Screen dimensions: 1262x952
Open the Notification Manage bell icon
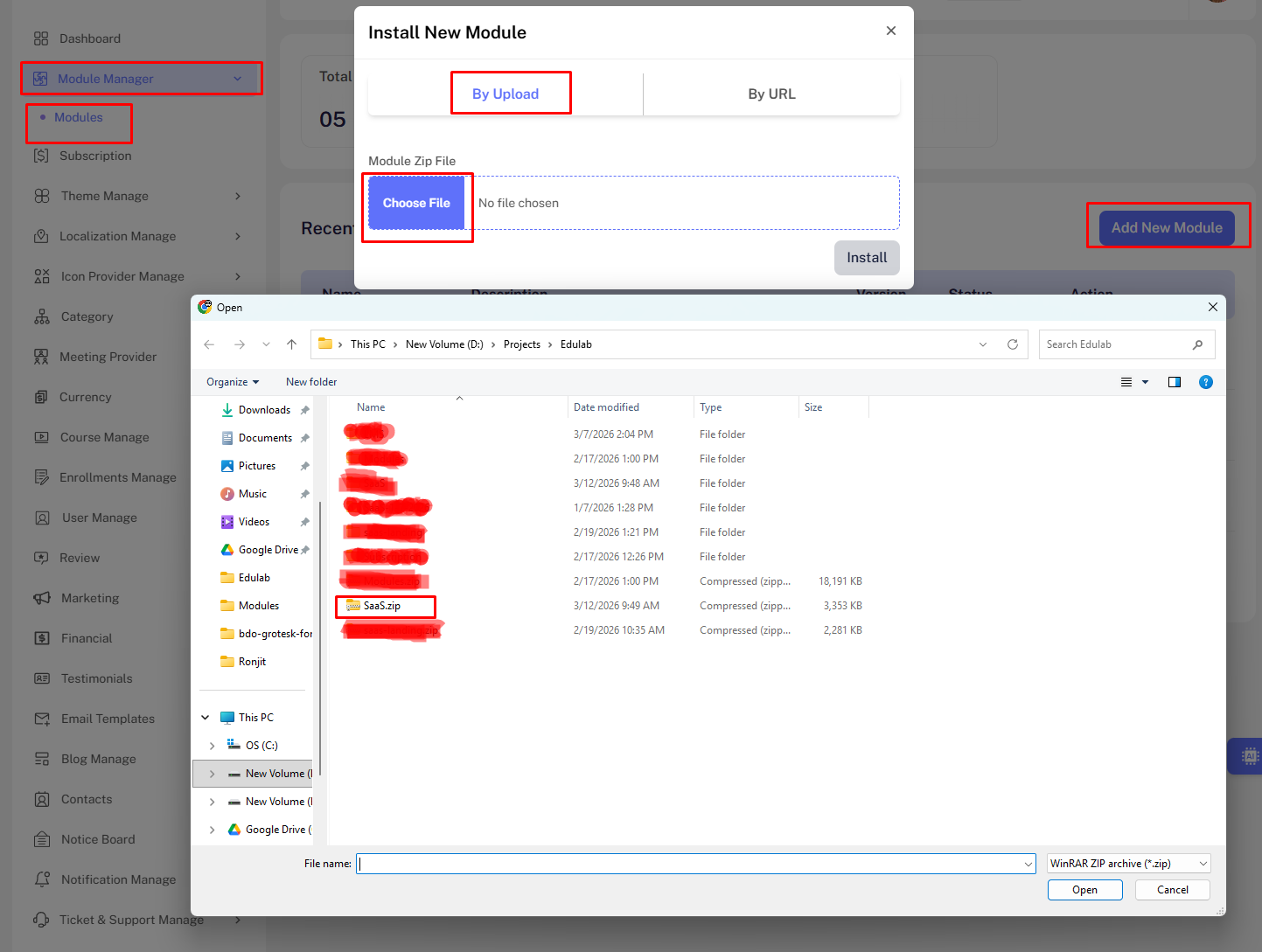pos(42,879)
